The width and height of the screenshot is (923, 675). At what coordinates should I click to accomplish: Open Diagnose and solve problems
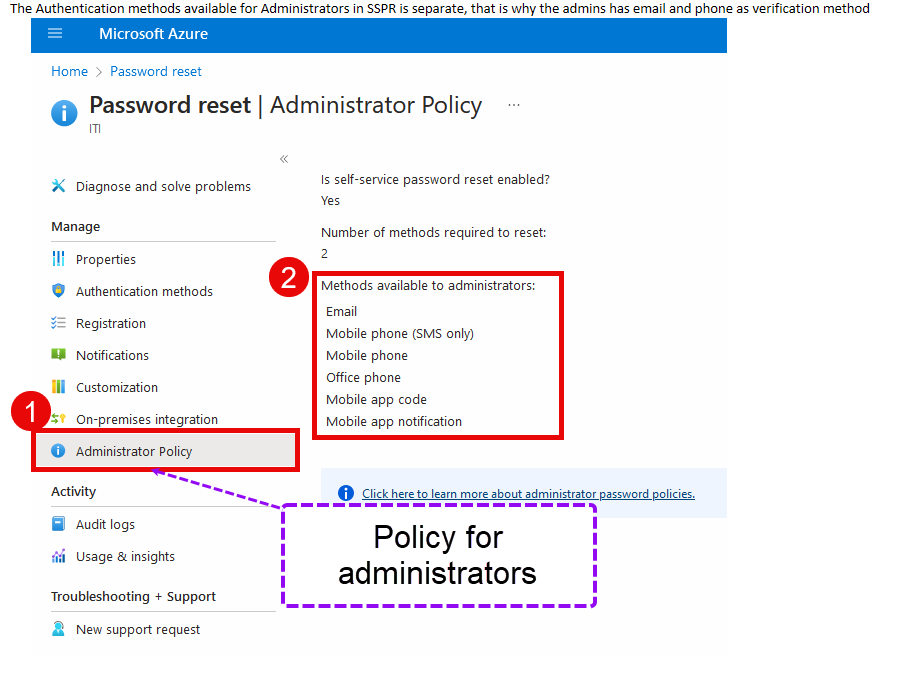point(163,187)
